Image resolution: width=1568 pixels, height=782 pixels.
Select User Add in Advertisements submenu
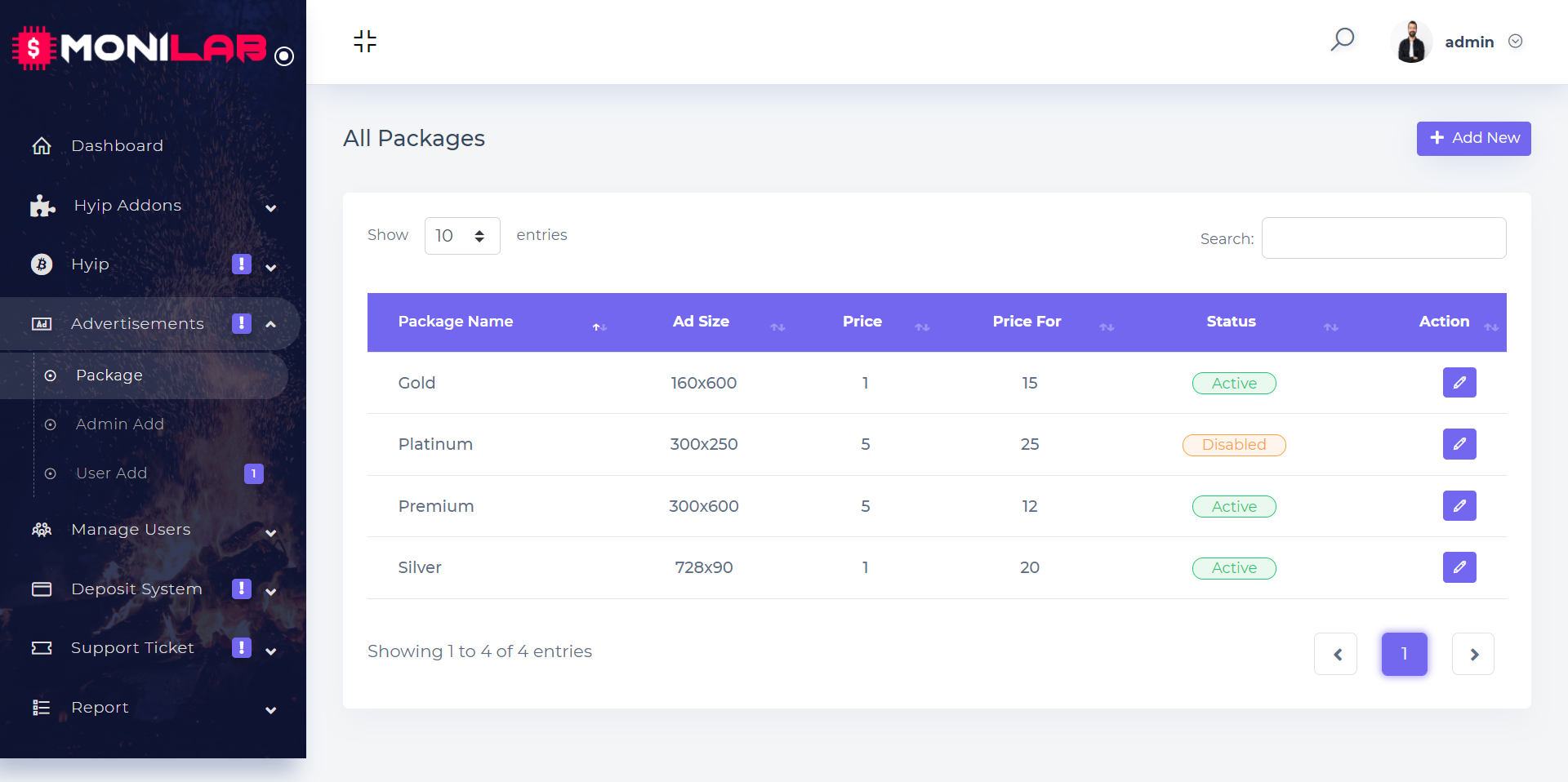point(112,473)
